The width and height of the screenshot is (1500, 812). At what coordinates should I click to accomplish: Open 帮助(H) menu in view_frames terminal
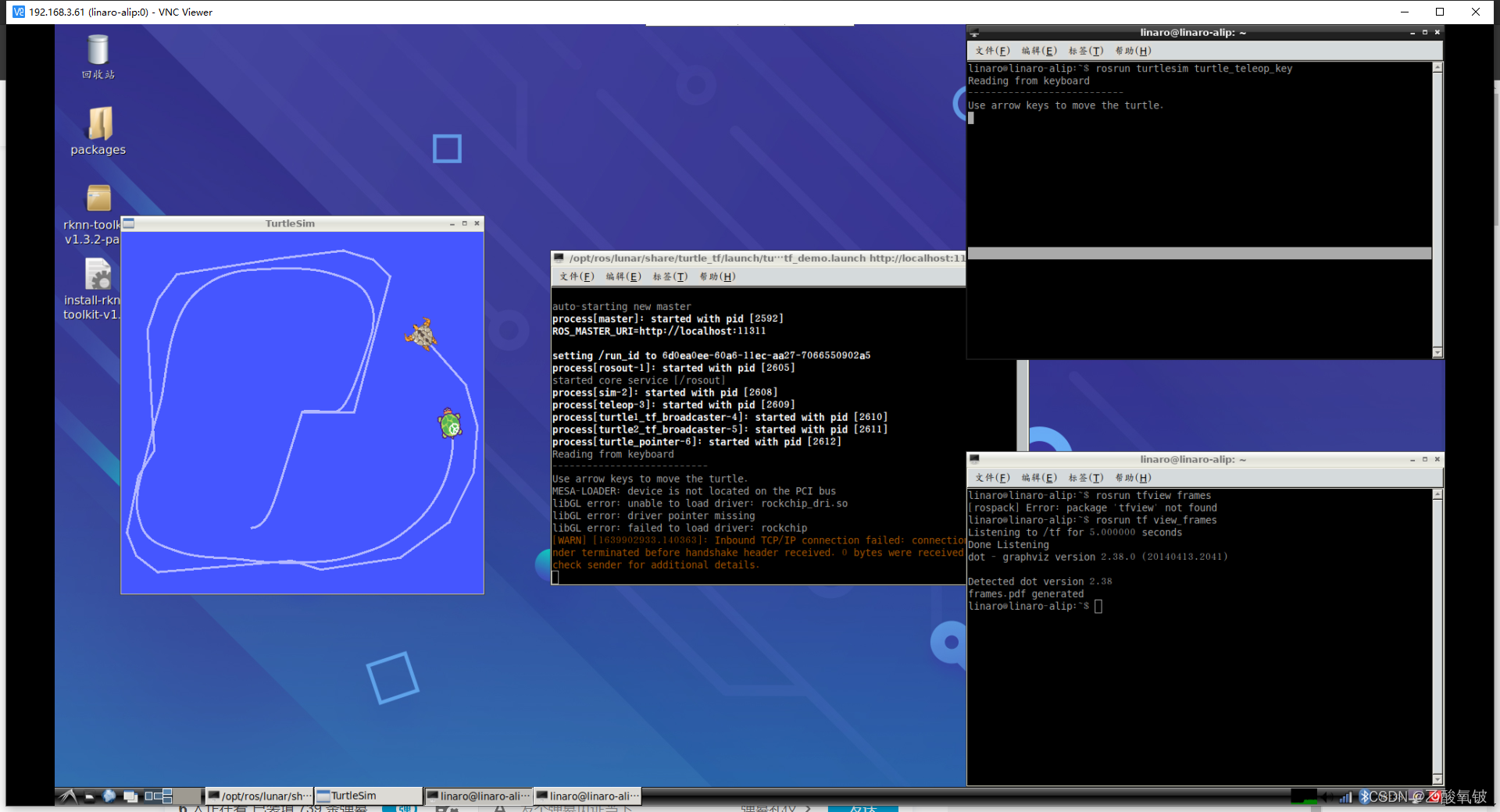pos(1133,478)
